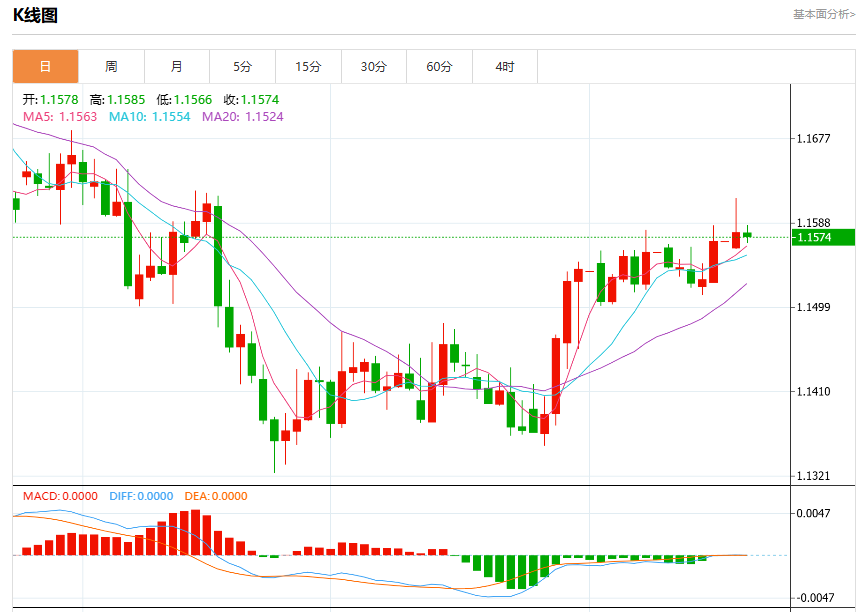Click the tallest red MACD histogram bar
The height and width of the screenshot is (612, 866).
point(196,532)
